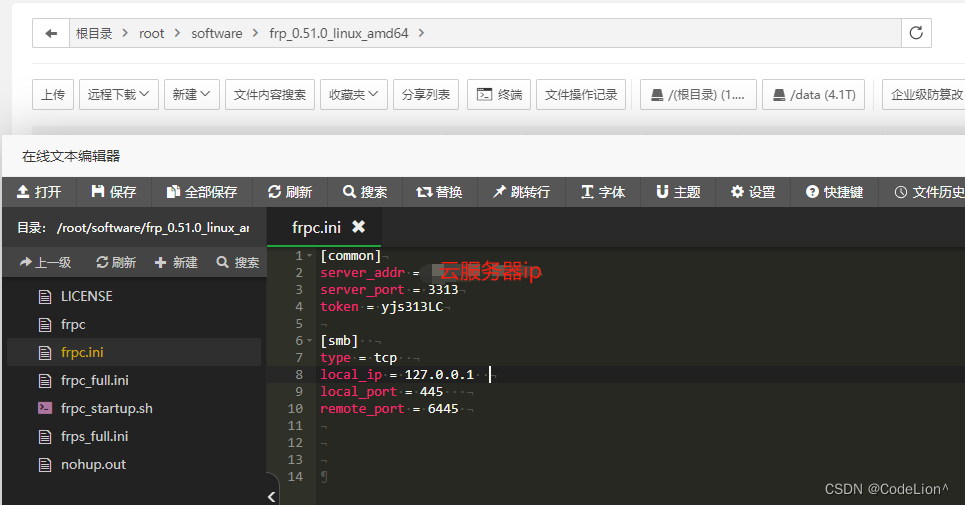
Task: Navigate to software in breadcrumb
Action: pos(217,33)
